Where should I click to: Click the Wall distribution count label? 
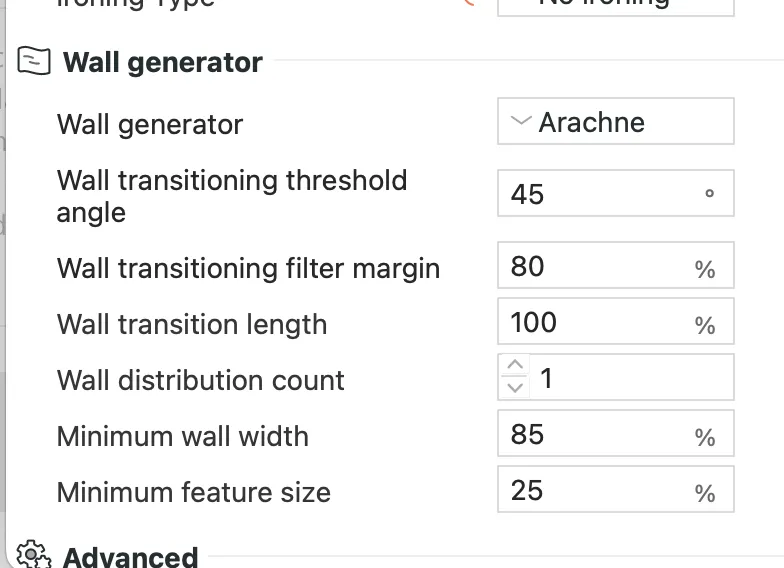[200, 380]
